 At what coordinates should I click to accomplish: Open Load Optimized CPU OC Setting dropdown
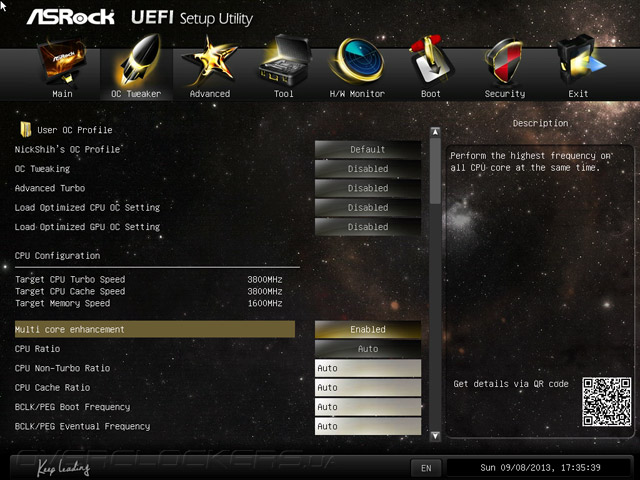click(x=368, y=207)
